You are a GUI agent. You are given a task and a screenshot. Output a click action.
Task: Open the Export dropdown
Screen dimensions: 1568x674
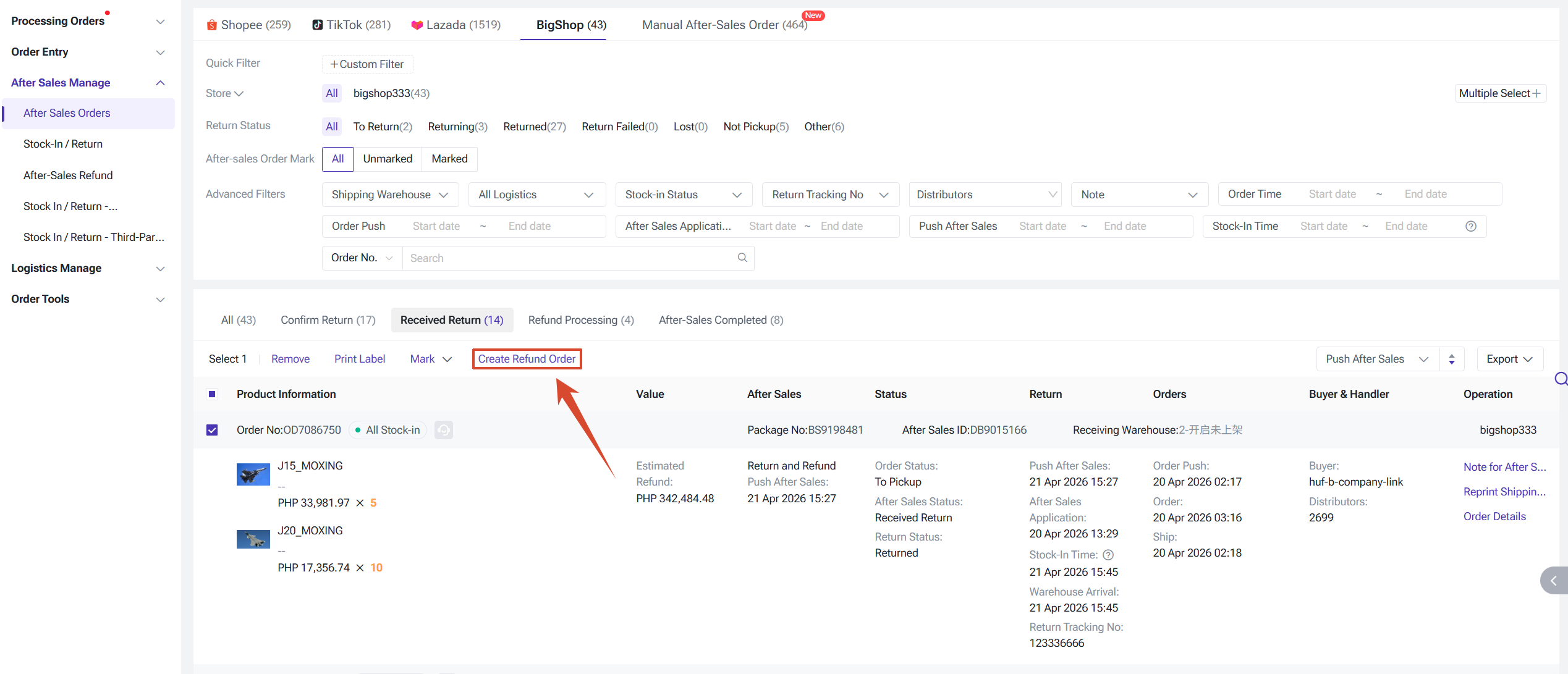tap(1509, 359)
